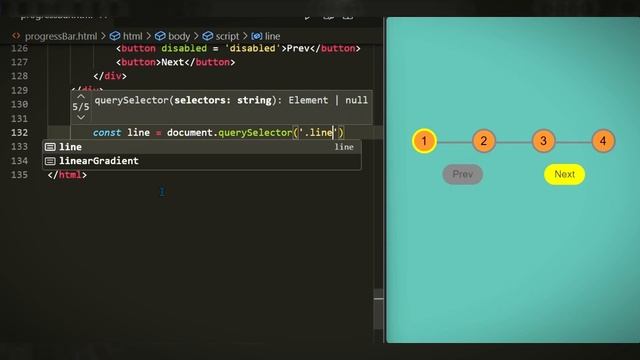Viewport: 640px width, 360px height.
Task: Click line number 132 in gutter
Action: (20, 133)
